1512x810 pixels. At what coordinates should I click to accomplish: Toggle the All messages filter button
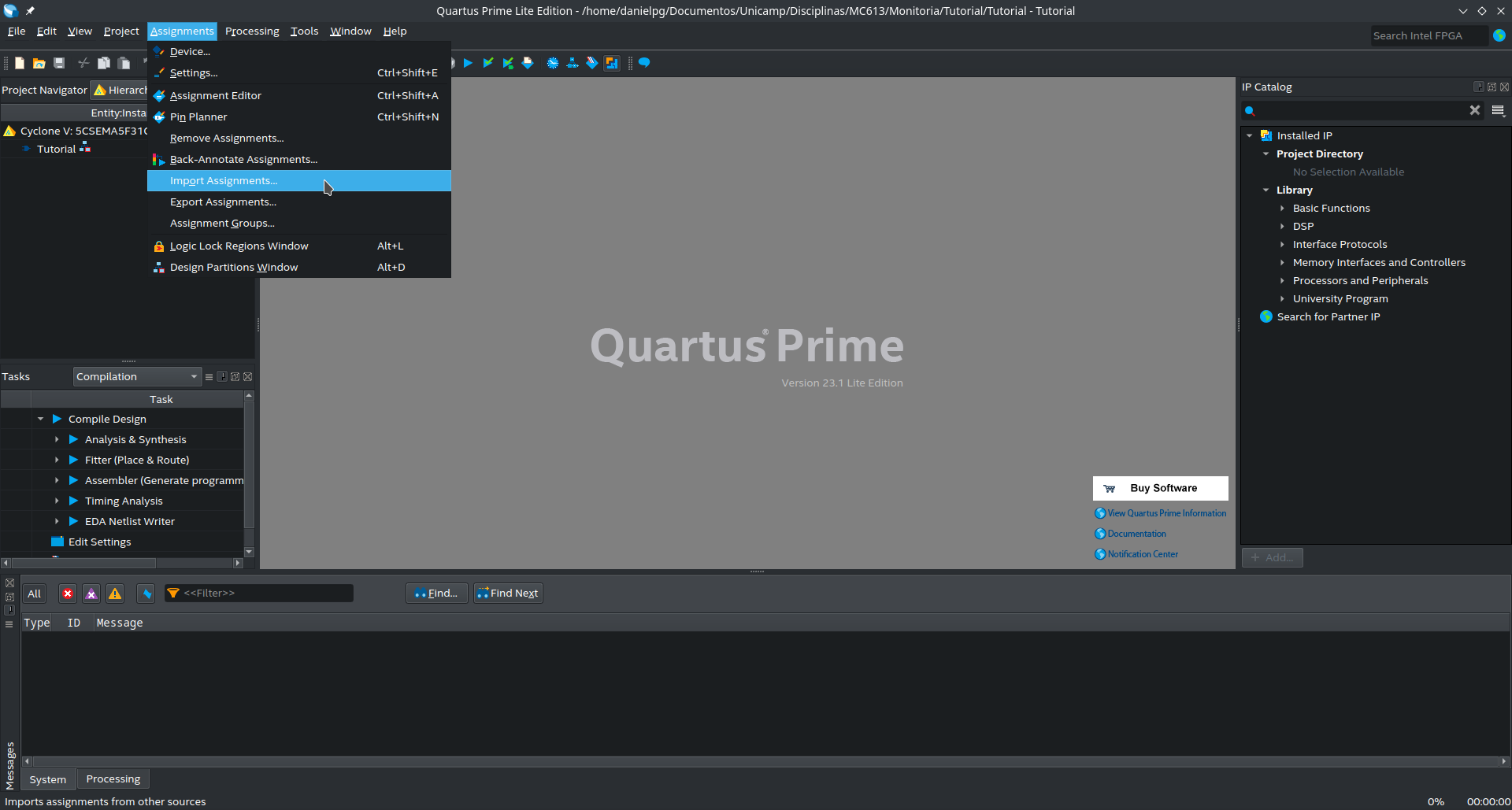pos(34,594)
